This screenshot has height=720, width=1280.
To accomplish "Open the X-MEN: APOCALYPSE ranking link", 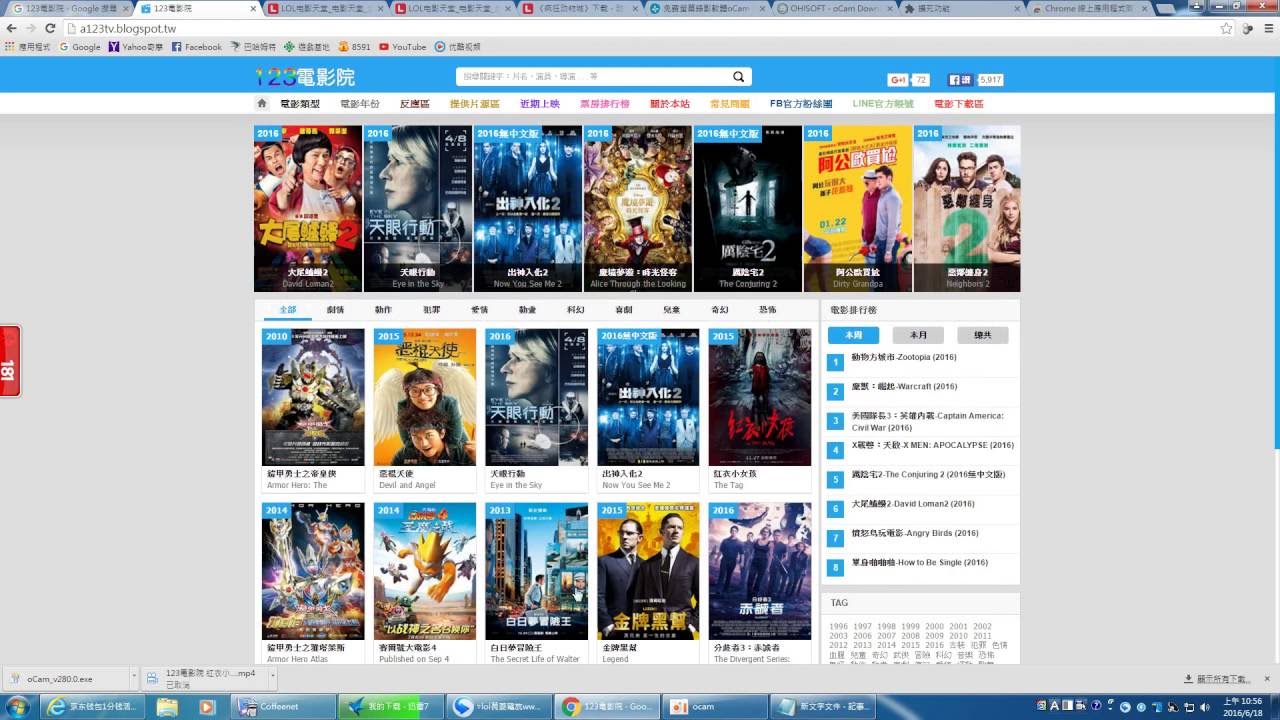I will coord(932,445).
